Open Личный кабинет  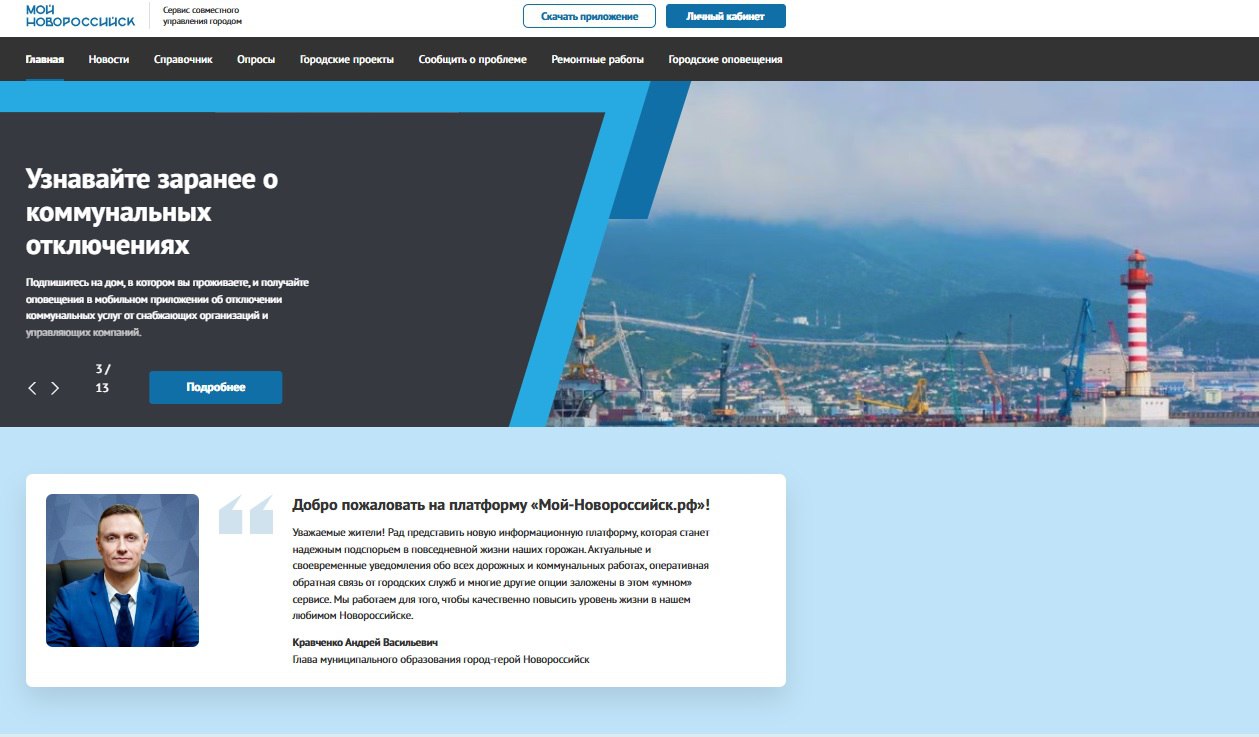pyautogui.click(x=725, y=16)
